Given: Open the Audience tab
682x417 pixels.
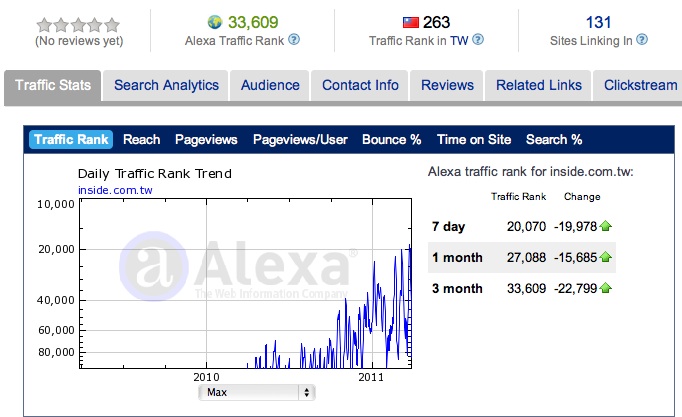Looking at the screenshot, I should pos(270,85).
